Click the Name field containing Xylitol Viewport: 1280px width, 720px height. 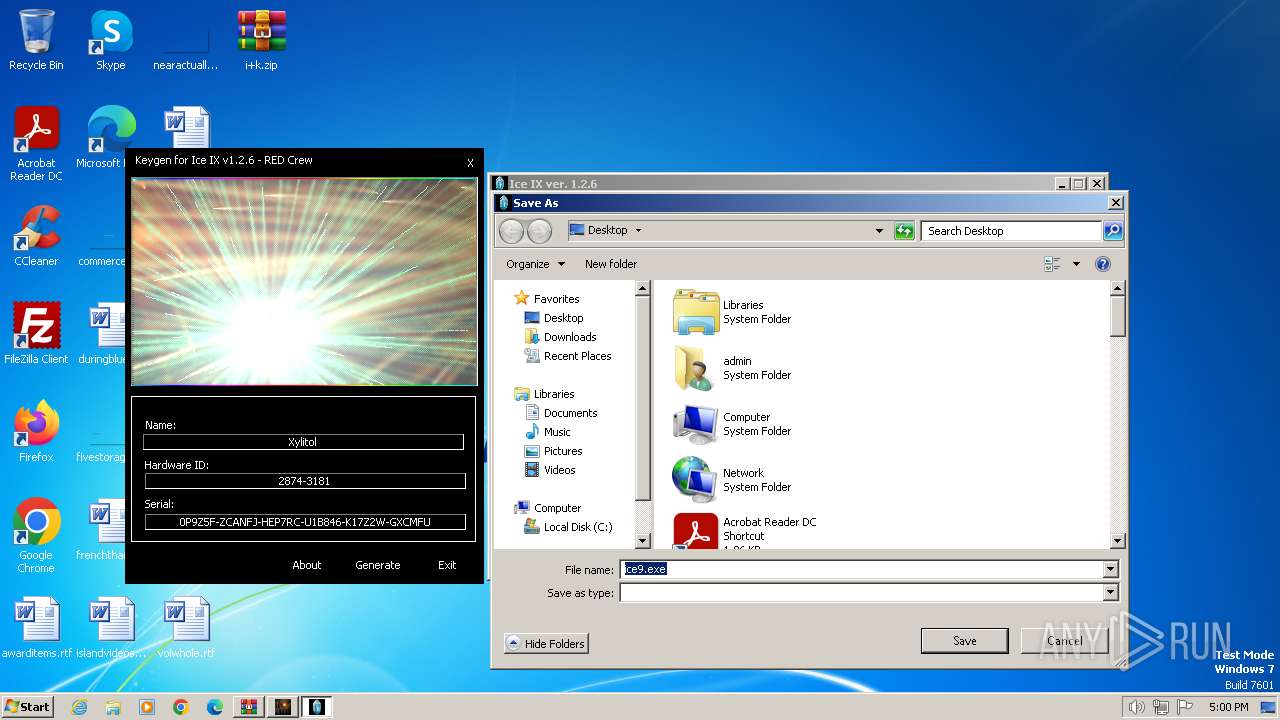tap(303, 441)
